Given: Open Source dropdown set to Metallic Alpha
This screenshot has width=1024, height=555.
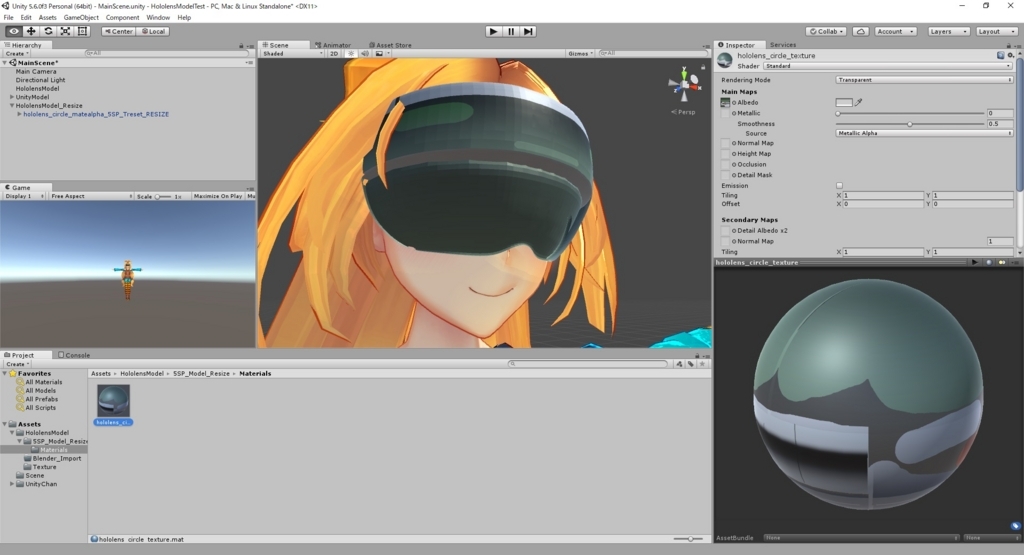Looking at the screenshot, I should click(x=924, y=133).
